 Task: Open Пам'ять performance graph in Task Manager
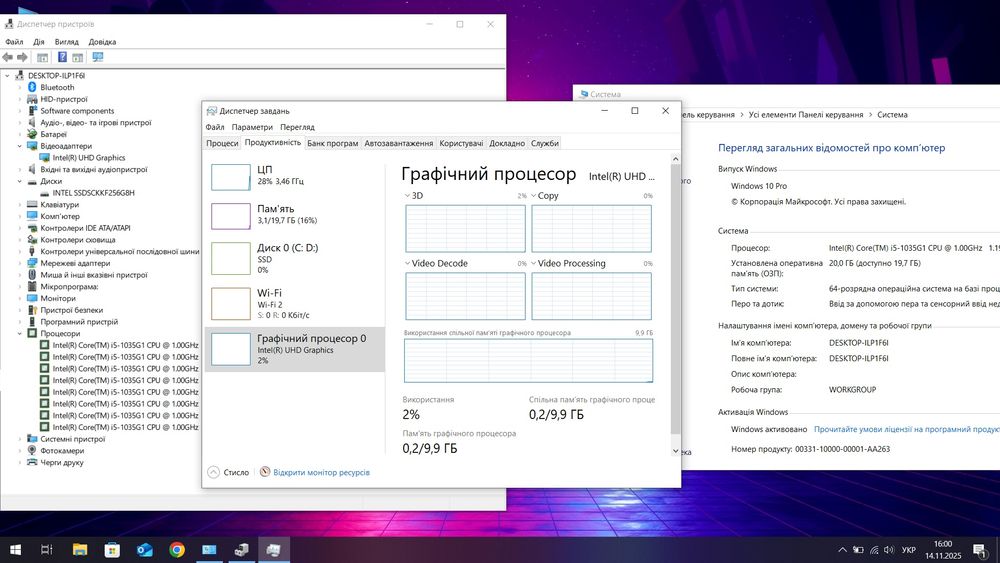[295, 216]
